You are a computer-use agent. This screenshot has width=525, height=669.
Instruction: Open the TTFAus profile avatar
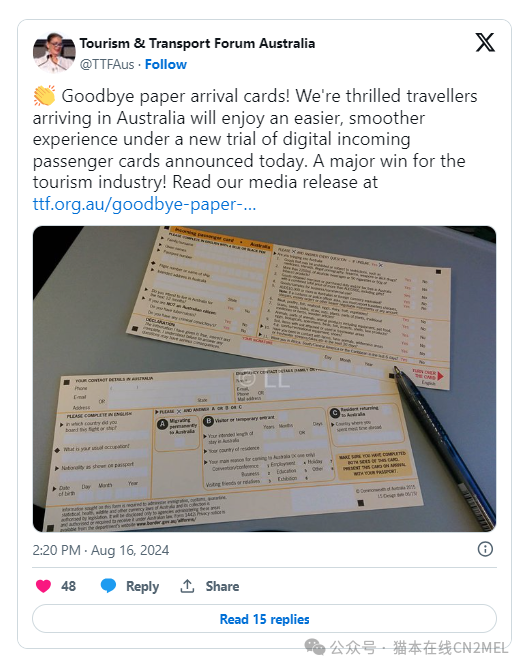click(x=54, y=52)
